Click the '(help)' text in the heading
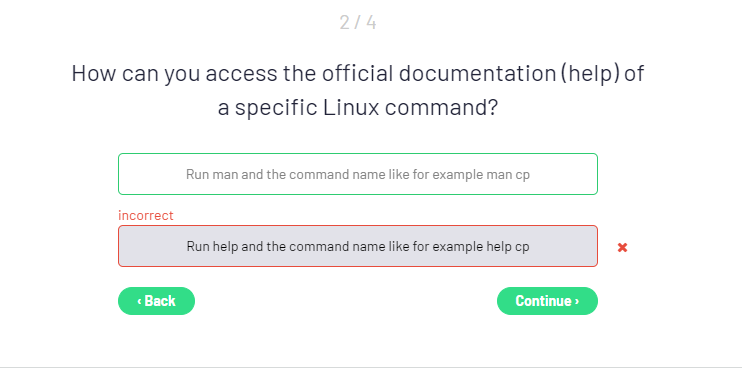This screenshot has width=742, height=379. click(590, 73)
